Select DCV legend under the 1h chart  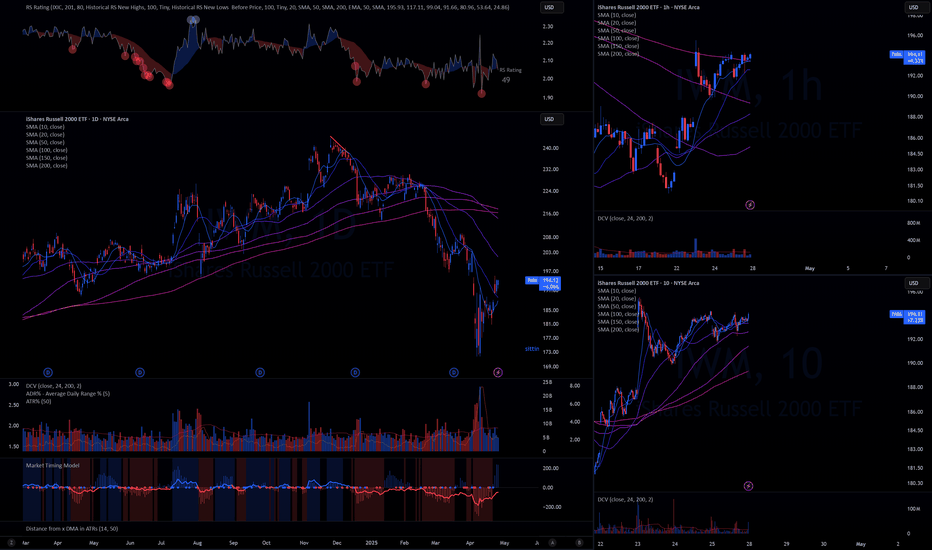point(625,218)
